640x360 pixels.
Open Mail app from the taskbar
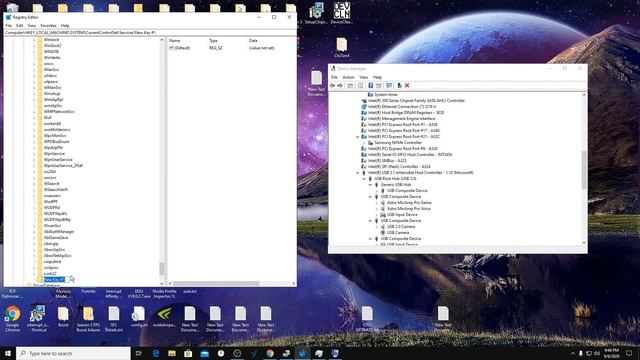(204, 353)
